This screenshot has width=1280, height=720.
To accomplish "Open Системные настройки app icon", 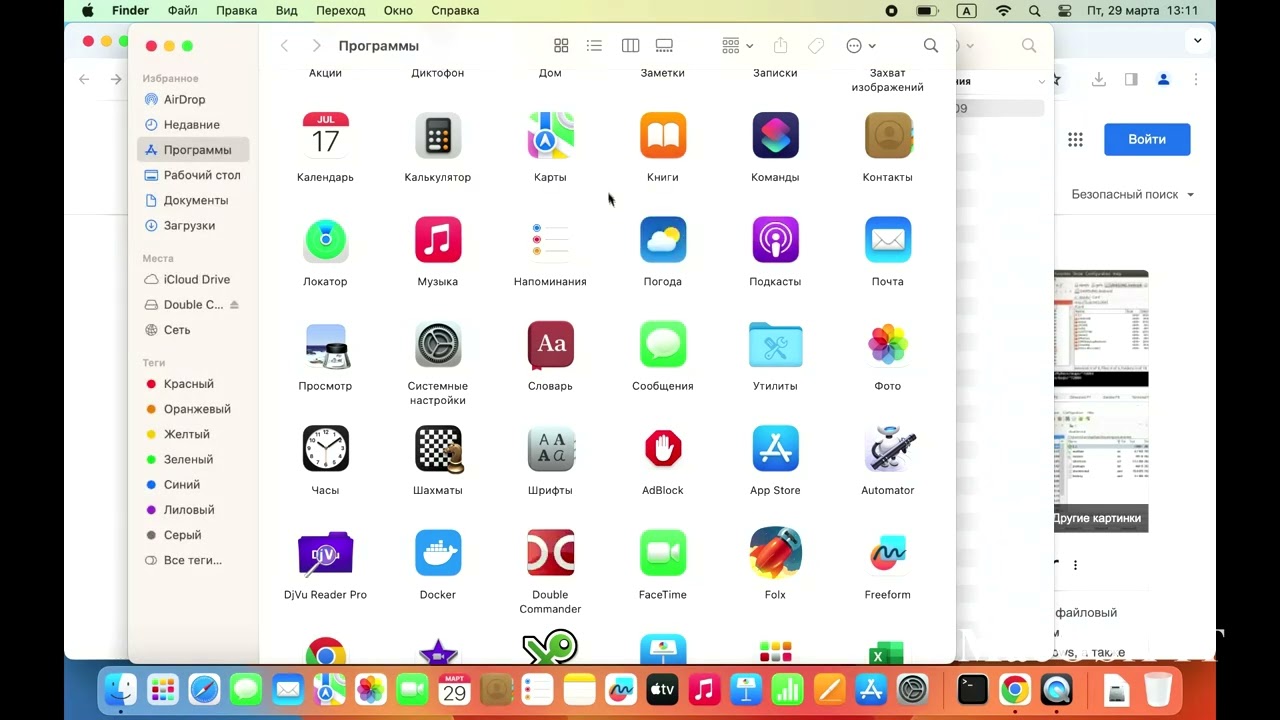I will [438, 344].
